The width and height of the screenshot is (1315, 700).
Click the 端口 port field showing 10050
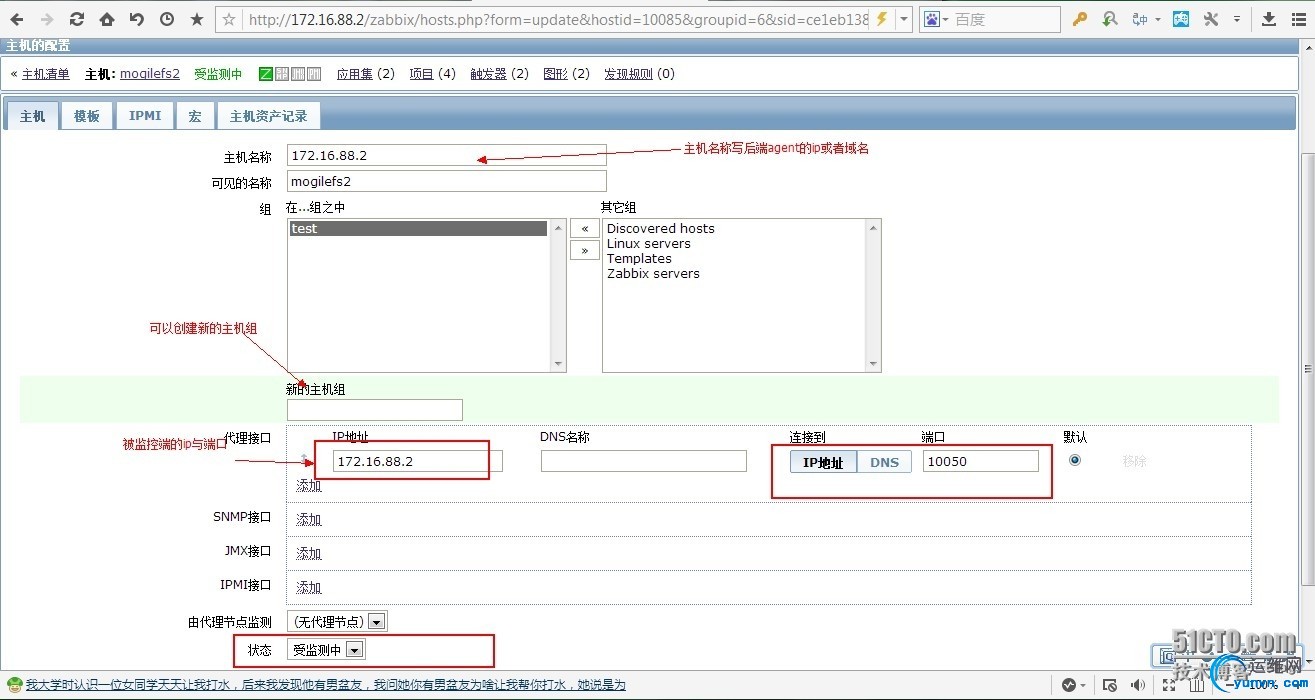point(981,461)
